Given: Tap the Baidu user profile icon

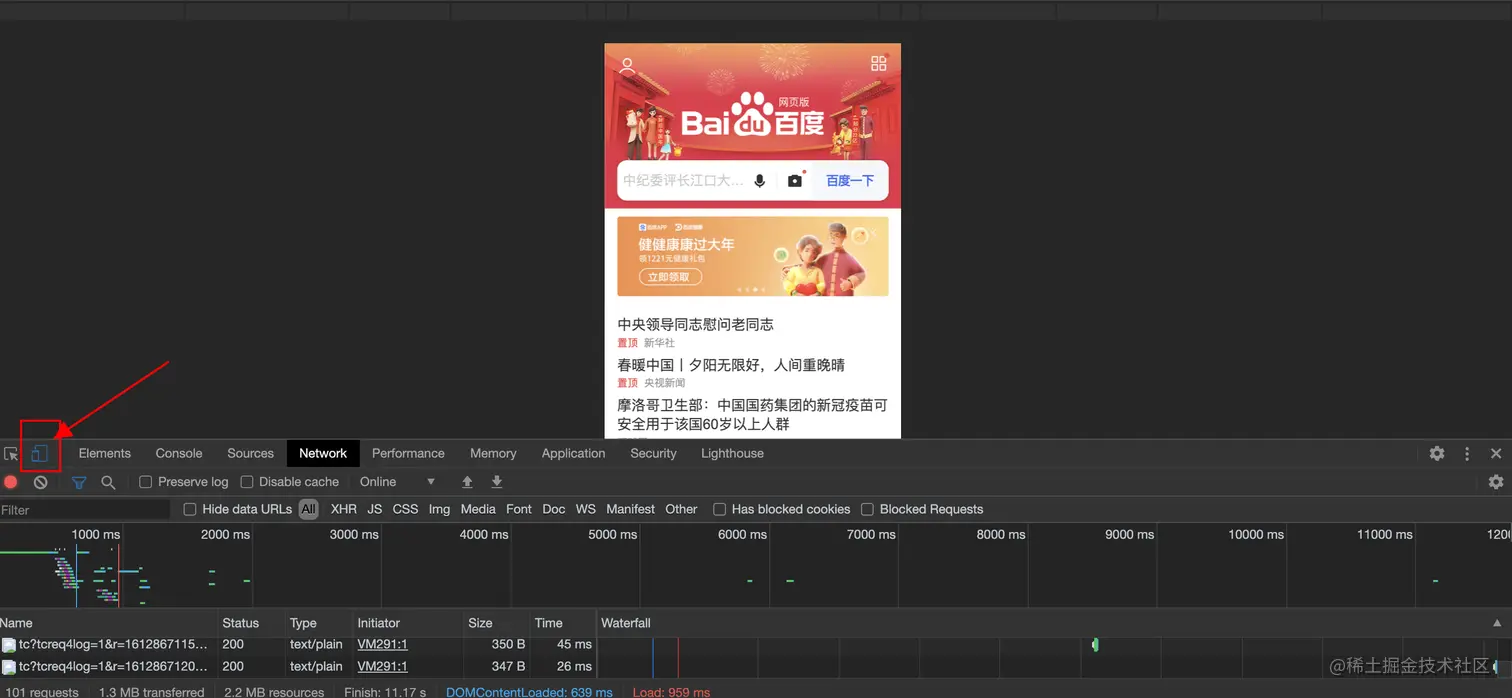Looking at the screenshot, I should (627, 66).
